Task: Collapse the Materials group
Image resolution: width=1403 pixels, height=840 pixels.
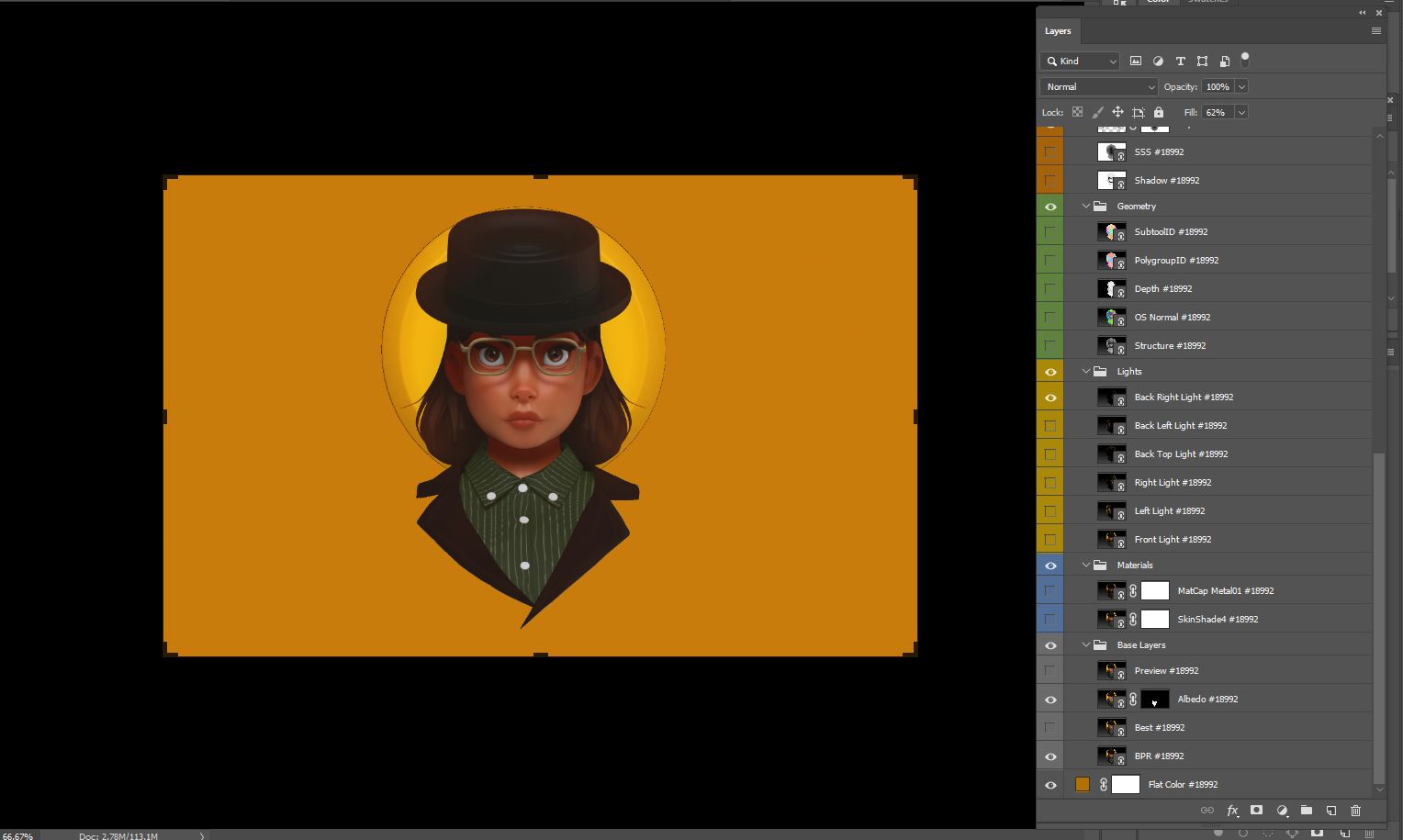Action: 1086,566
